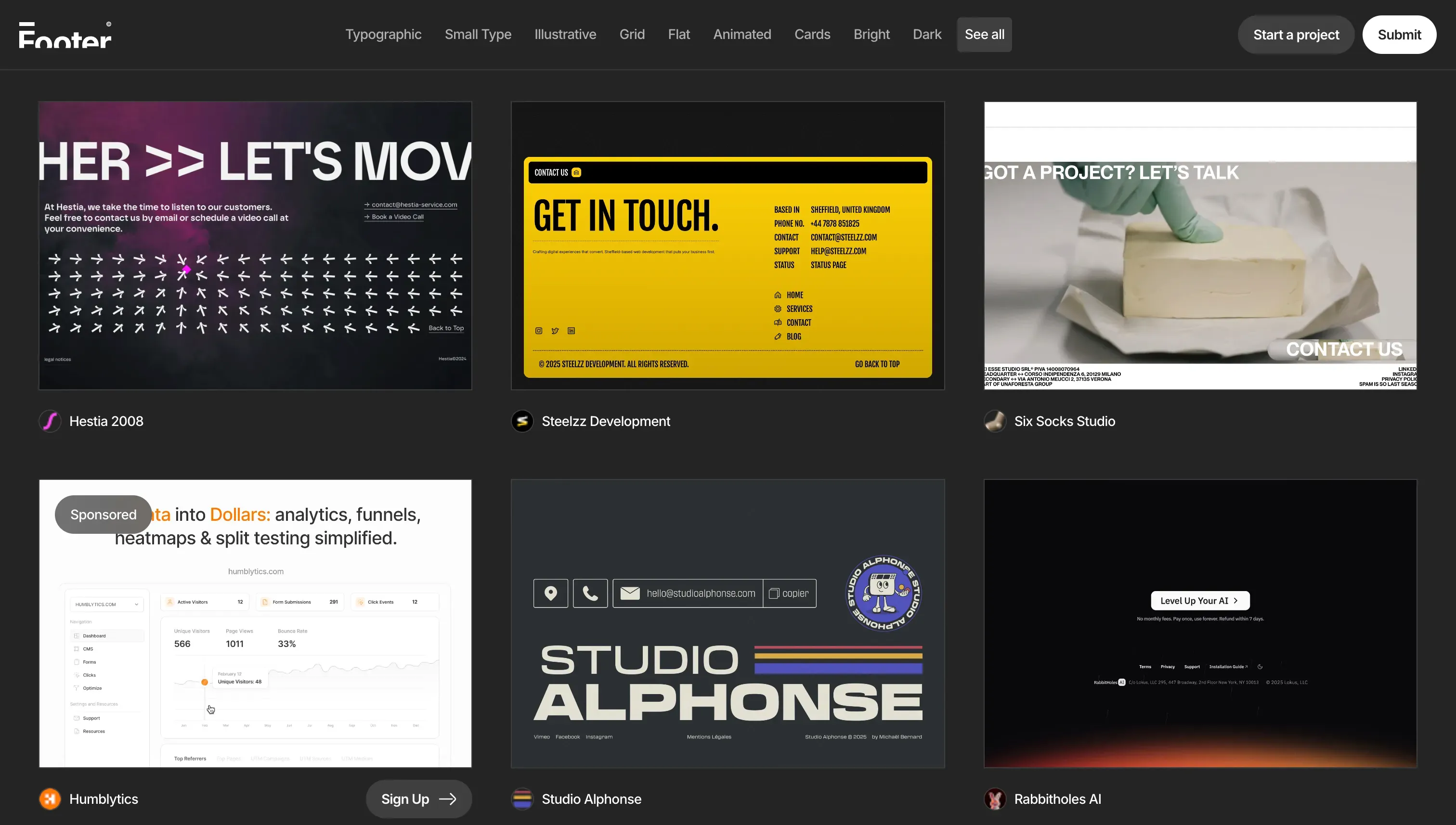The image size is (1456, 825).
Task: Click the Sponsored badge on Humblytics card
Action: [103, 515]
